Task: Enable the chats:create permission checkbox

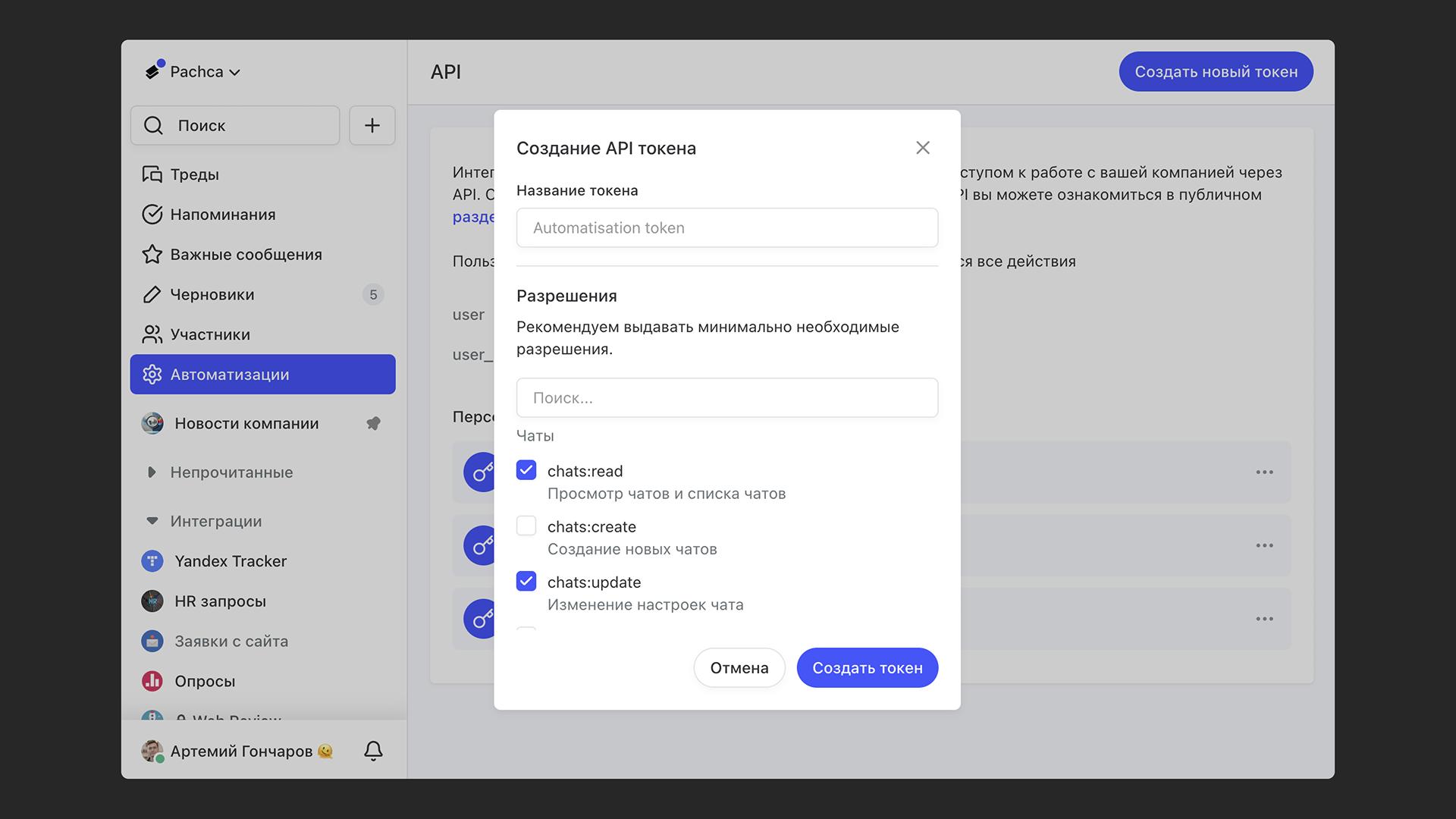Action: pos(526,526)
